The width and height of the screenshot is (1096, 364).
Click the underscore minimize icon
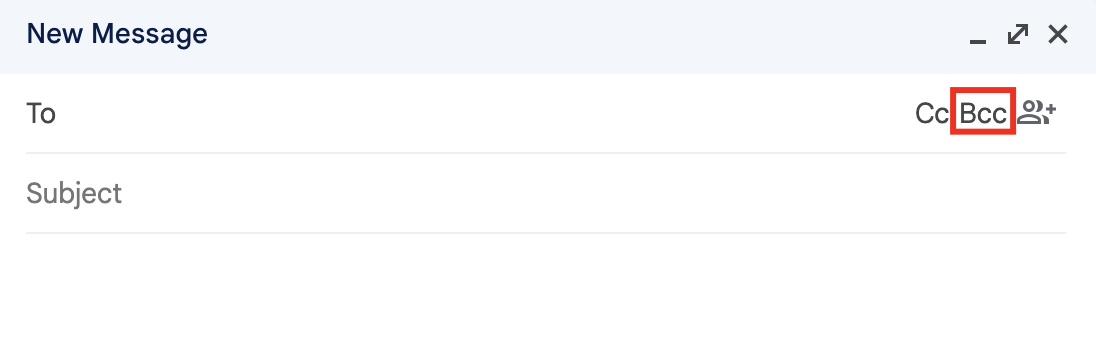click(978, 35)
